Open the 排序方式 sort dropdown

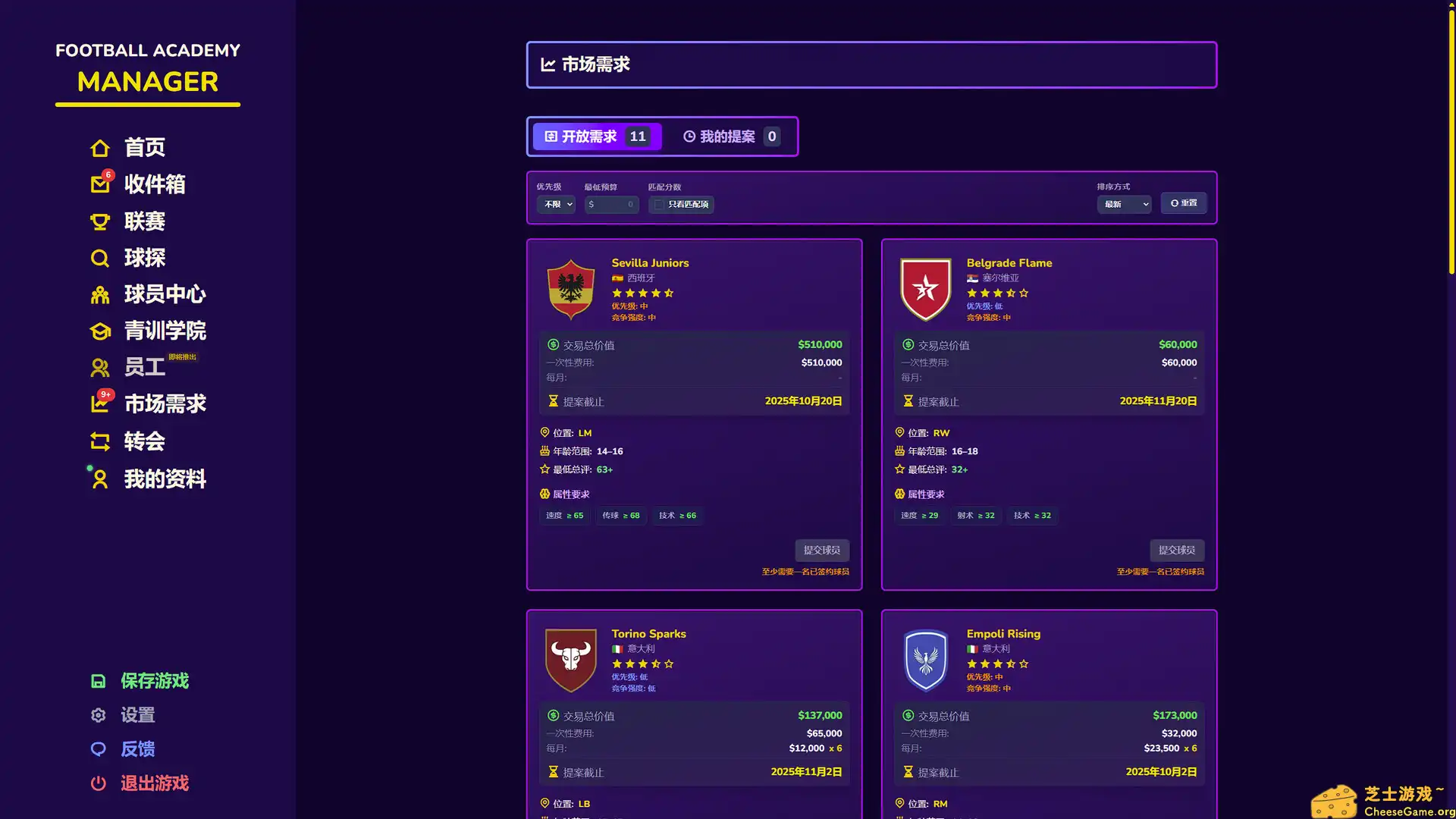click(x=1124, y=204)
